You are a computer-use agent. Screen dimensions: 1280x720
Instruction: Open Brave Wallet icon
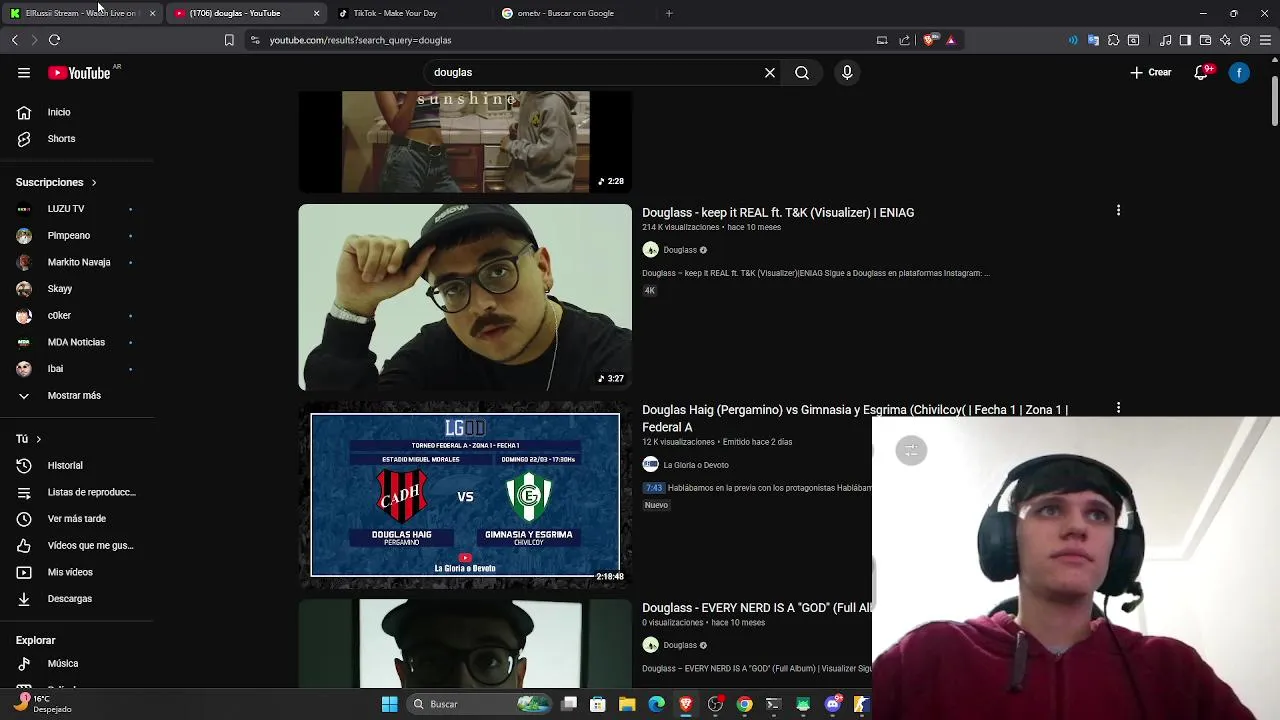click(1205, 40)
